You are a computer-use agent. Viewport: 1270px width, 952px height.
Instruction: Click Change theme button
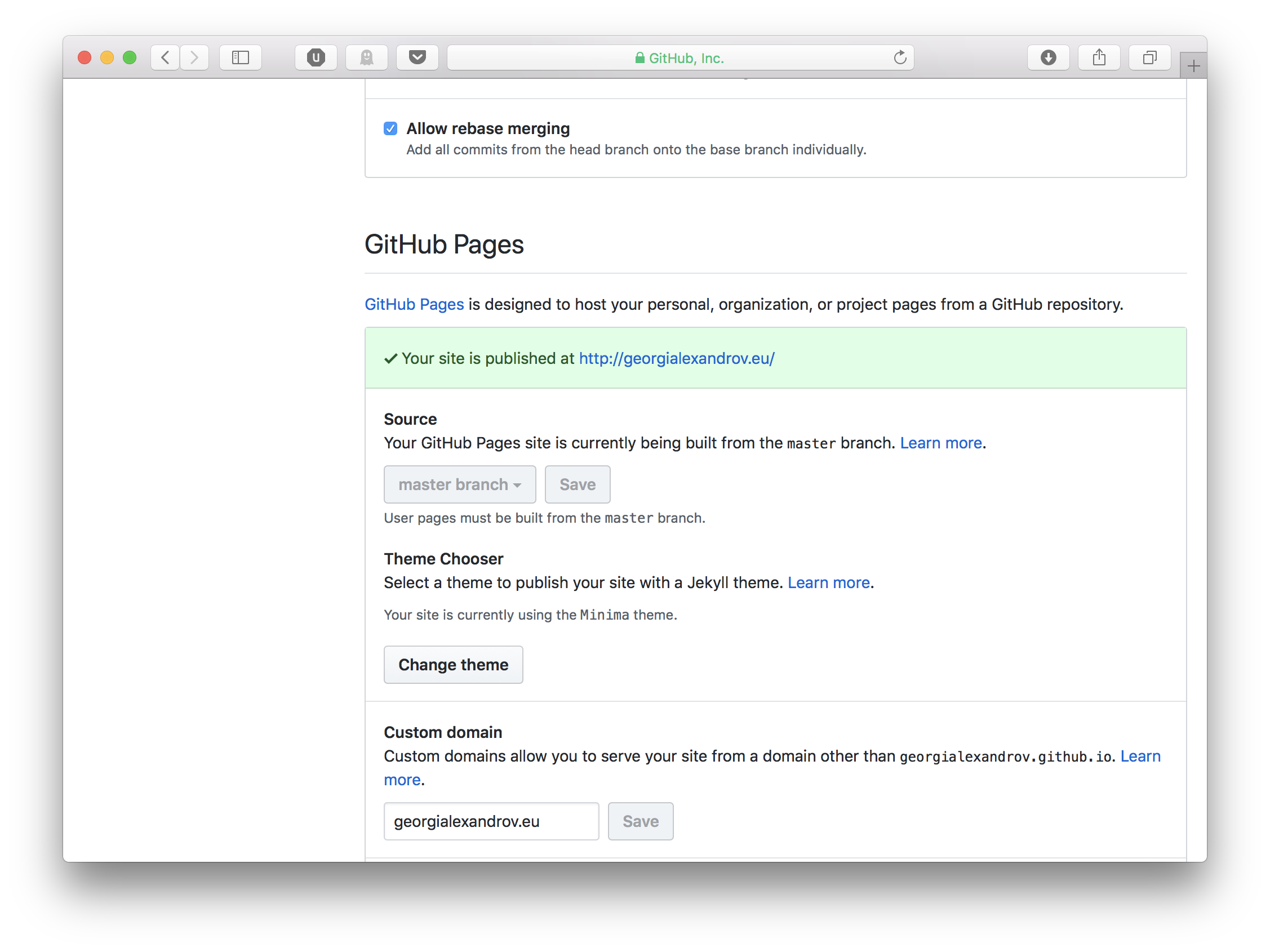tap(453, 664)
